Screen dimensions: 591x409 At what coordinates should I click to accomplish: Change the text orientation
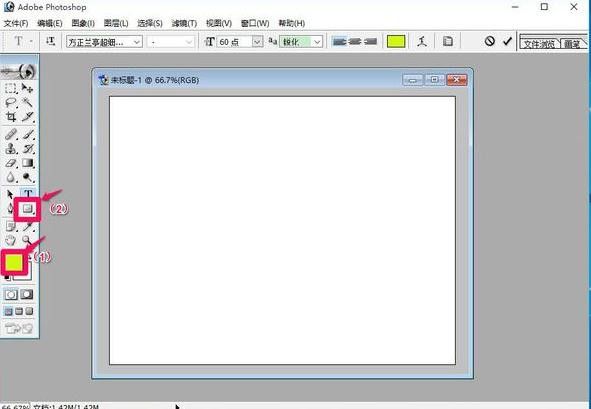tap(50, 41)
